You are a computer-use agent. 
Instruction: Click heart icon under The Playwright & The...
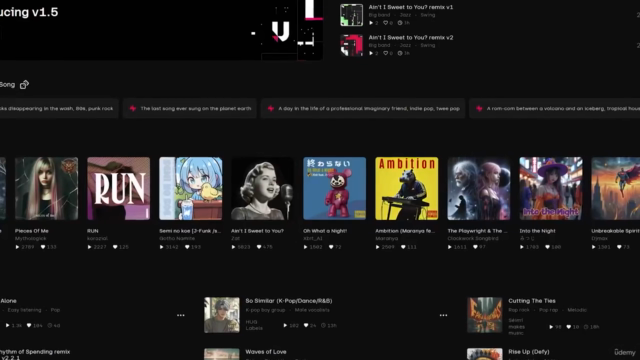[475, 247]
